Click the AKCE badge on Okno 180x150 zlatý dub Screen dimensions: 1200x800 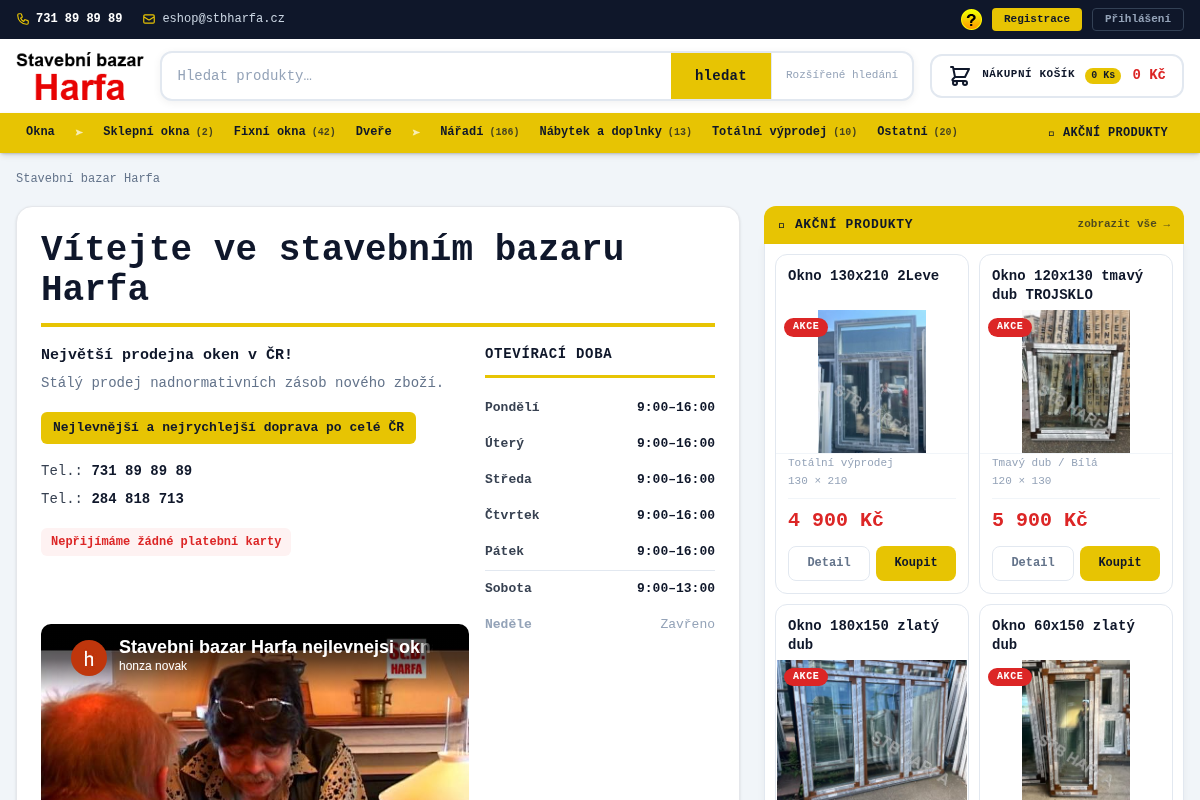[806, 677]
